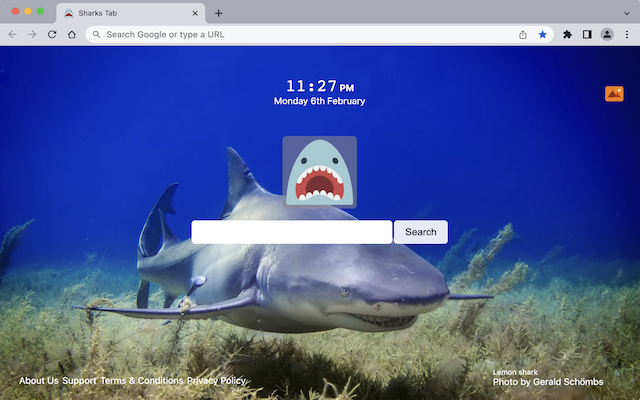Click the Chrome address bar
Image resolution: width=640 pixels, height=400 pixels.
pyautogui.click(x=319, y=35)
